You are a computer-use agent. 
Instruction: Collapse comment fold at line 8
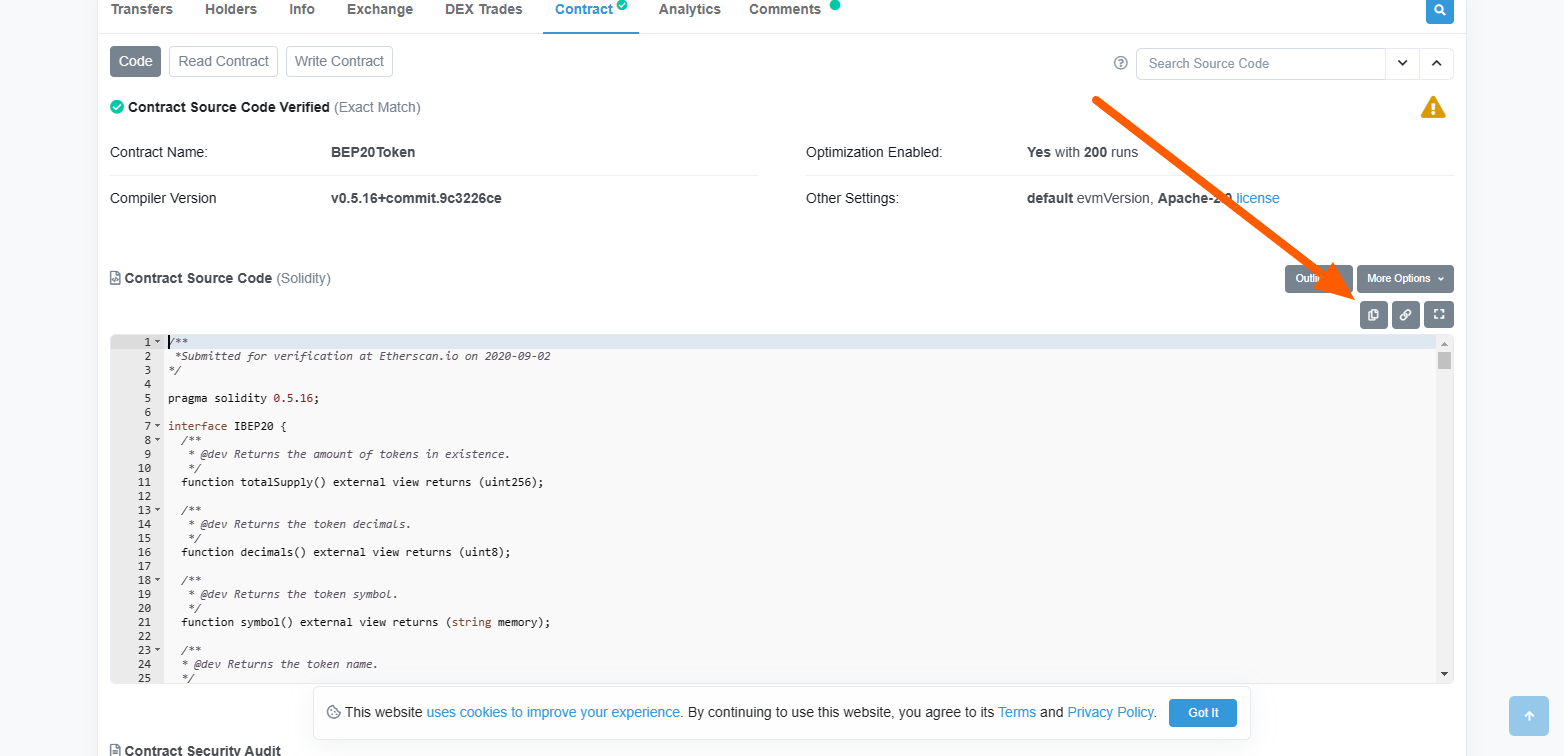(158, 440)
